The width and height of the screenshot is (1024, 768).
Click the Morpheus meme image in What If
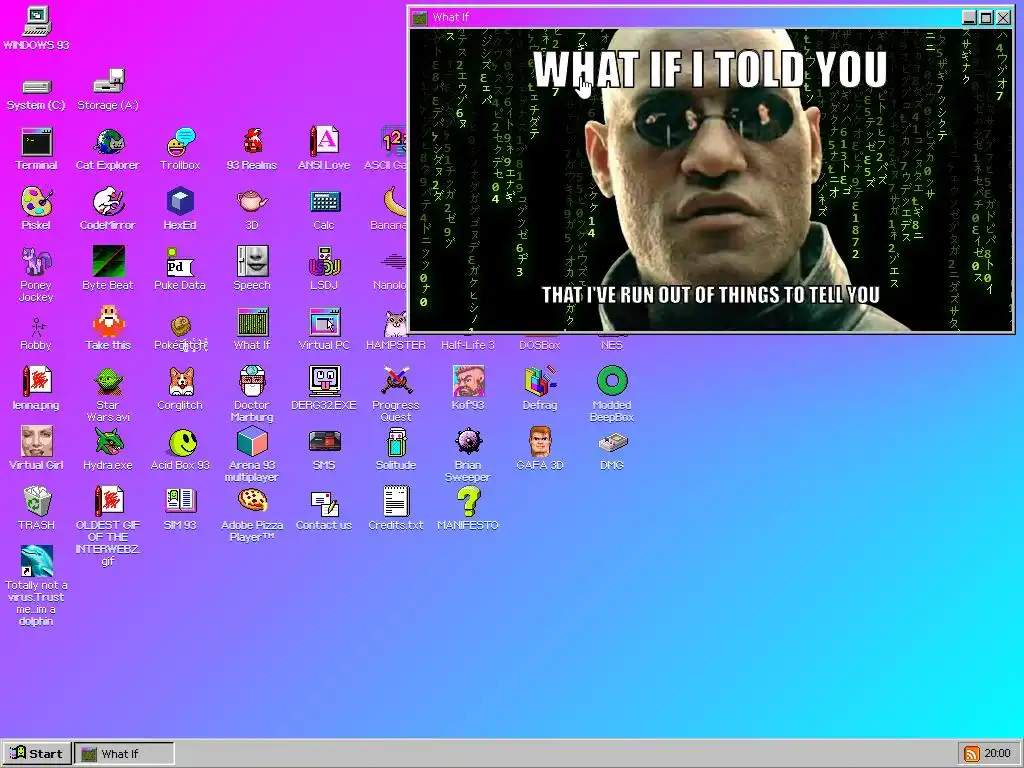(711, 180)
